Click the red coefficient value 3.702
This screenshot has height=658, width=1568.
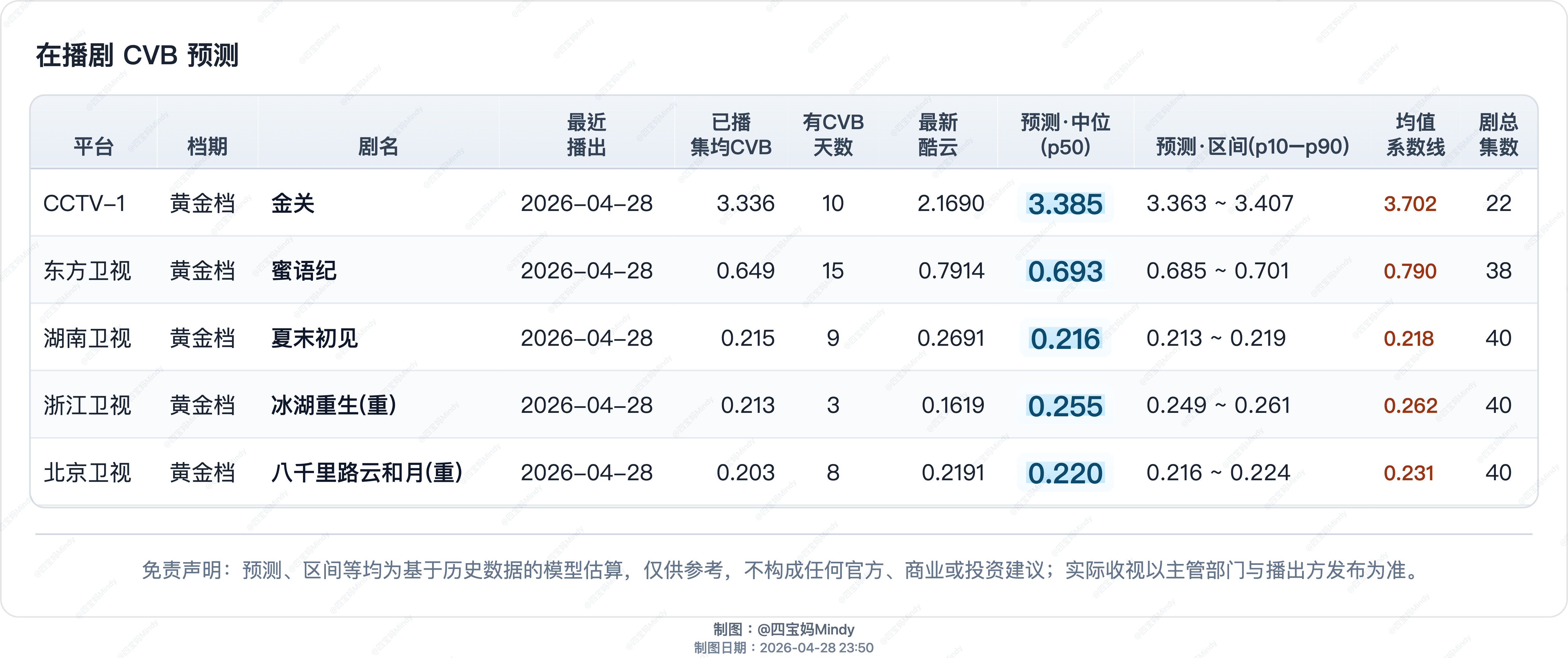point(1410,204)
